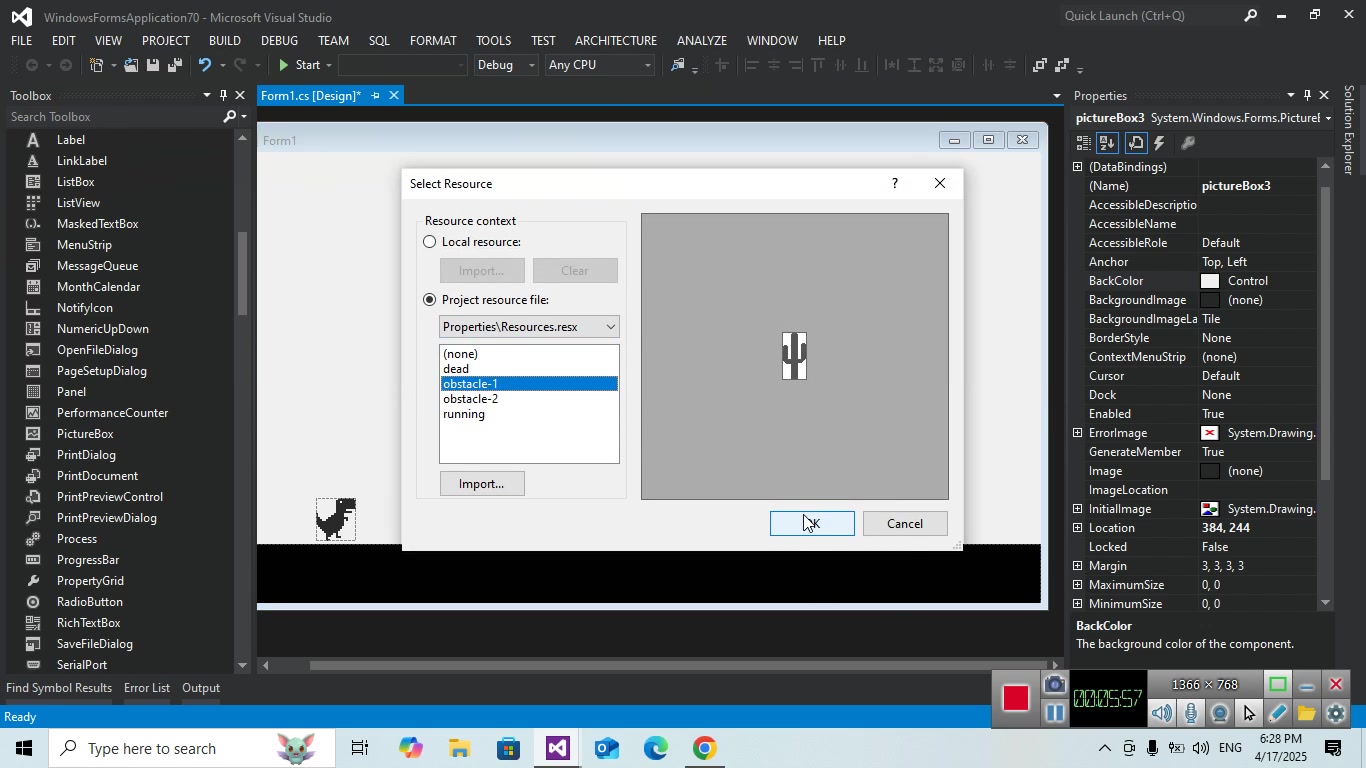Open the Properties\Resources.resx dropdown
Screen dimensions: 1366x768
[529, 327]
